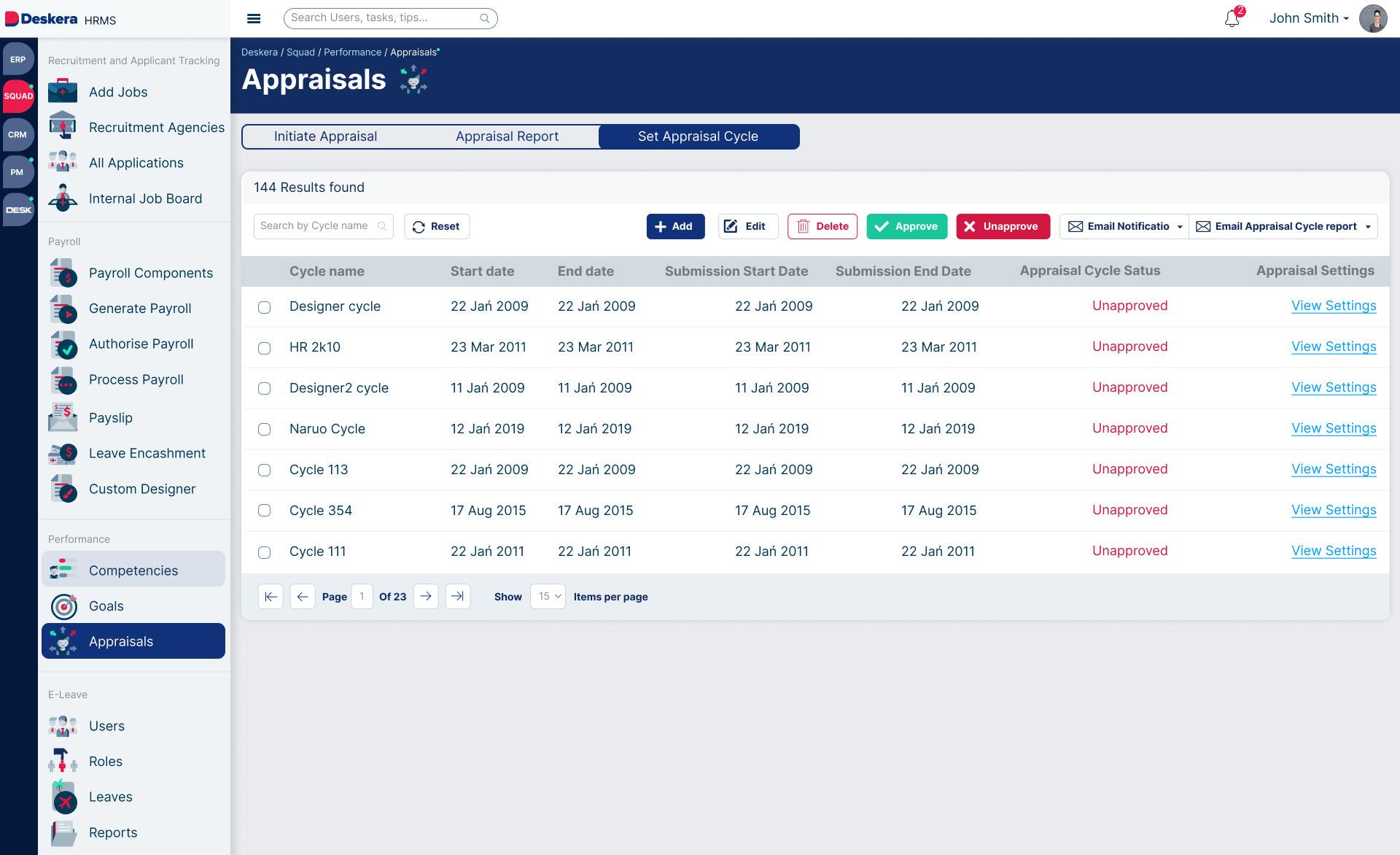Click the notifications bell icon
1400x855 pixels.
coord(1232,18)
